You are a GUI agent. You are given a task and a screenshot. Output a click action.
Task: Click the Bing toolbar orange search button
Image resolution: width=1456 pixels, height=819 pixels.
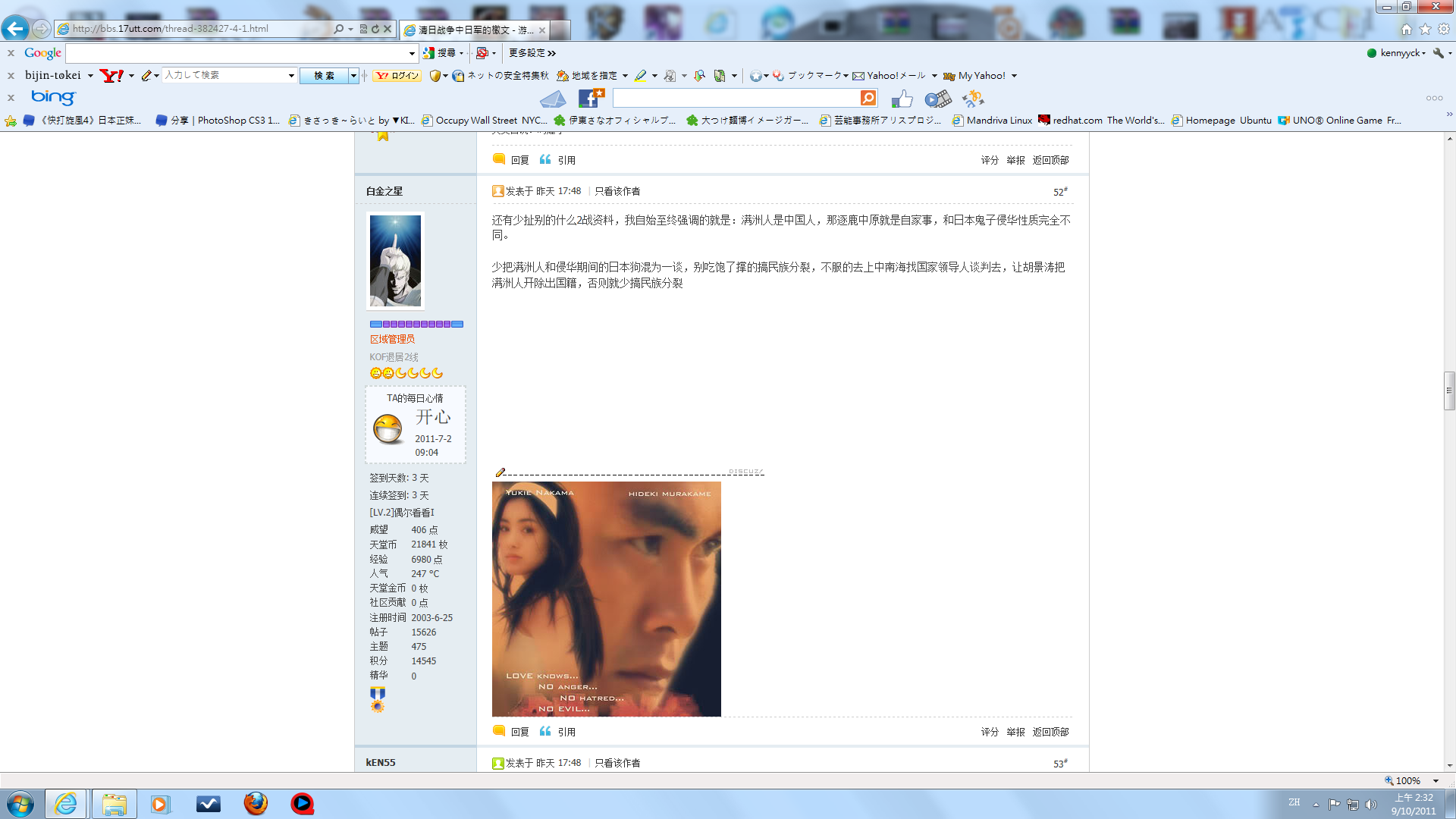868,98
